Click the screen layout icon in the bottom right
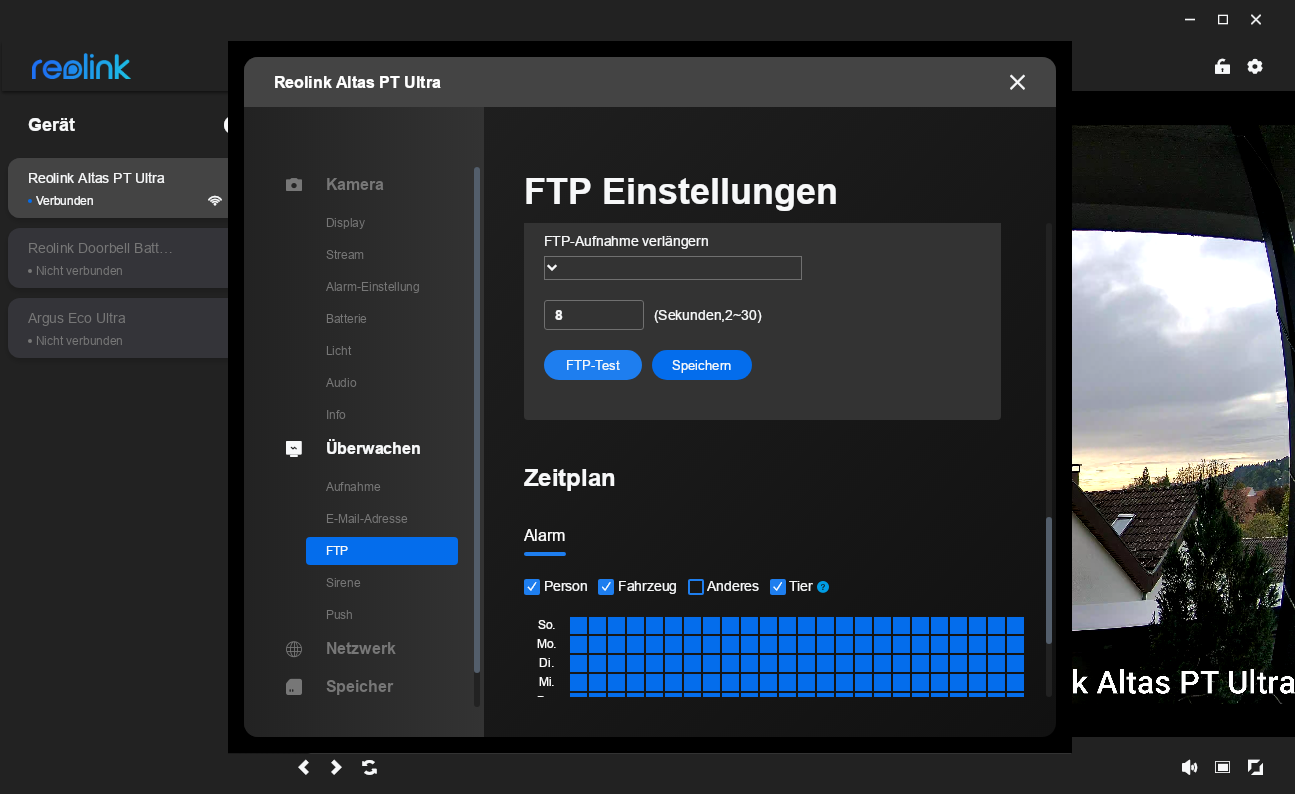Image resolution: width=1295 pixels, height=794 pixels. [1222, 767]
